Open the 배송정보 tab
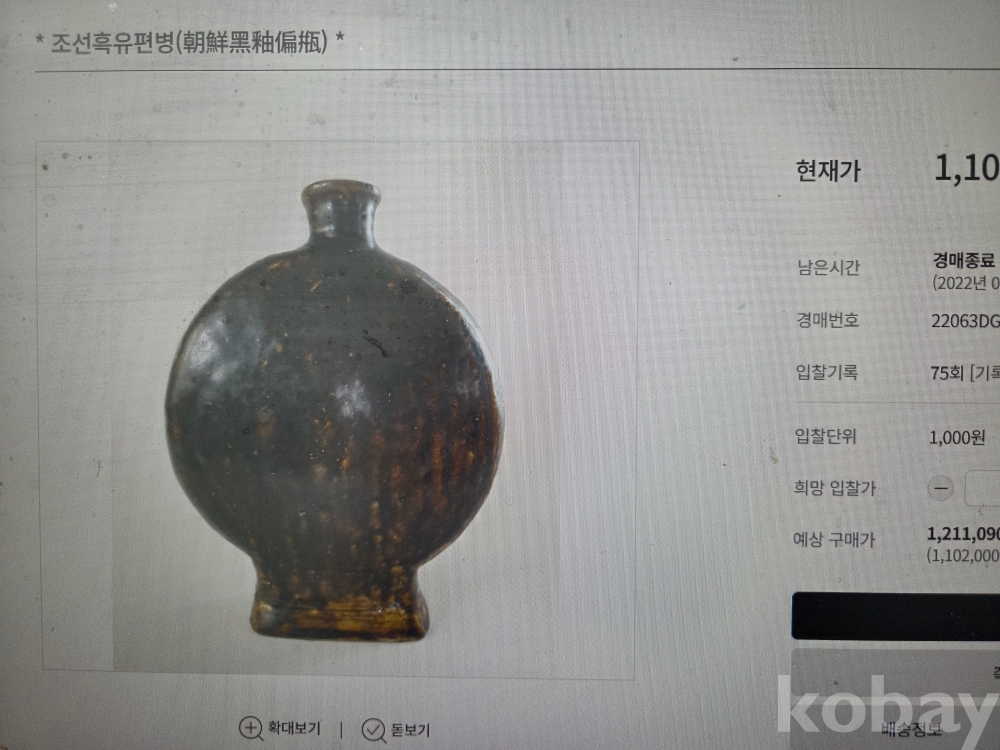 [x=910, y=729]
